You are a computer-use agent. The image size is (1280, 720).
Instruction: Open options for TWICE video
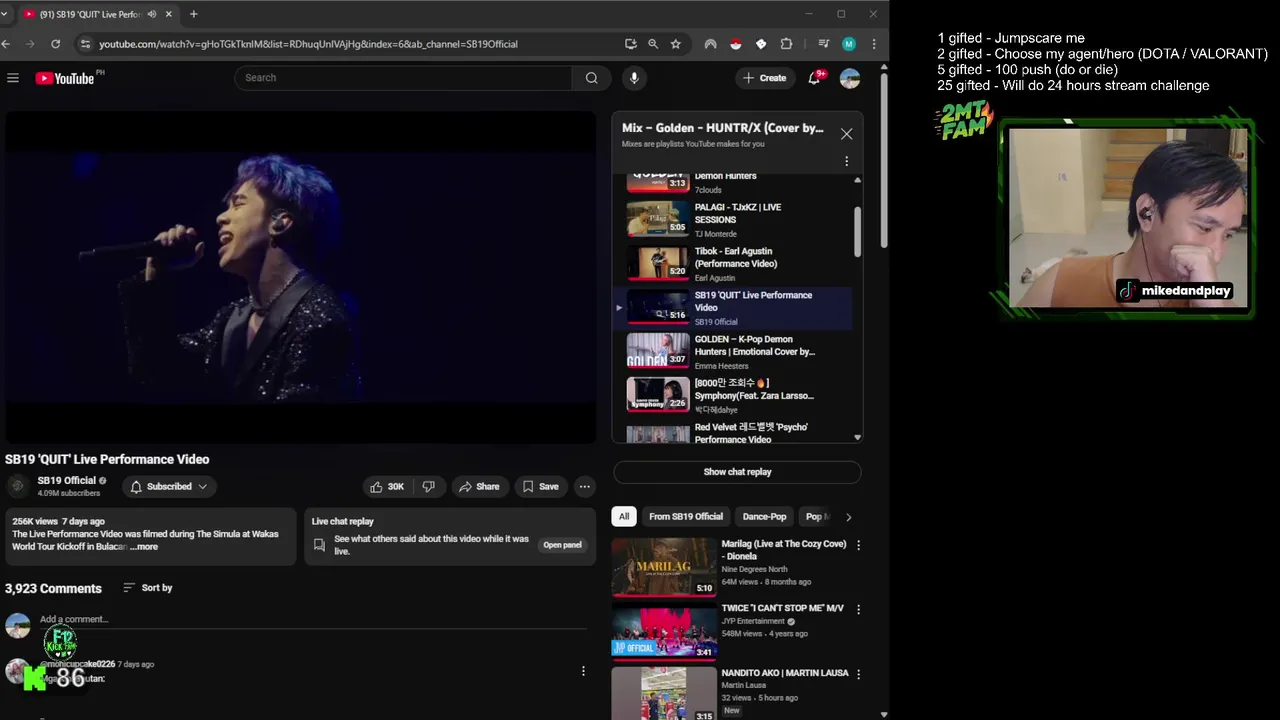pos(858,609)
